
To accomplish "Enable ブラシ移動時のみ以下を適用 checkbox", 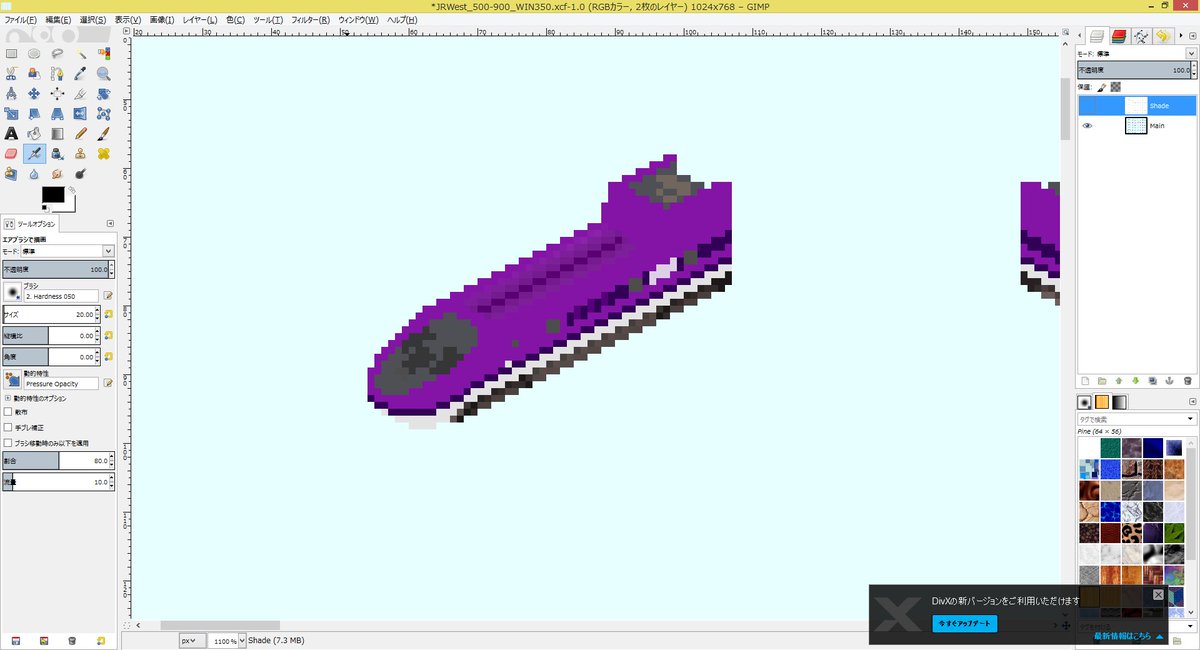I will (x=8, y=442).
